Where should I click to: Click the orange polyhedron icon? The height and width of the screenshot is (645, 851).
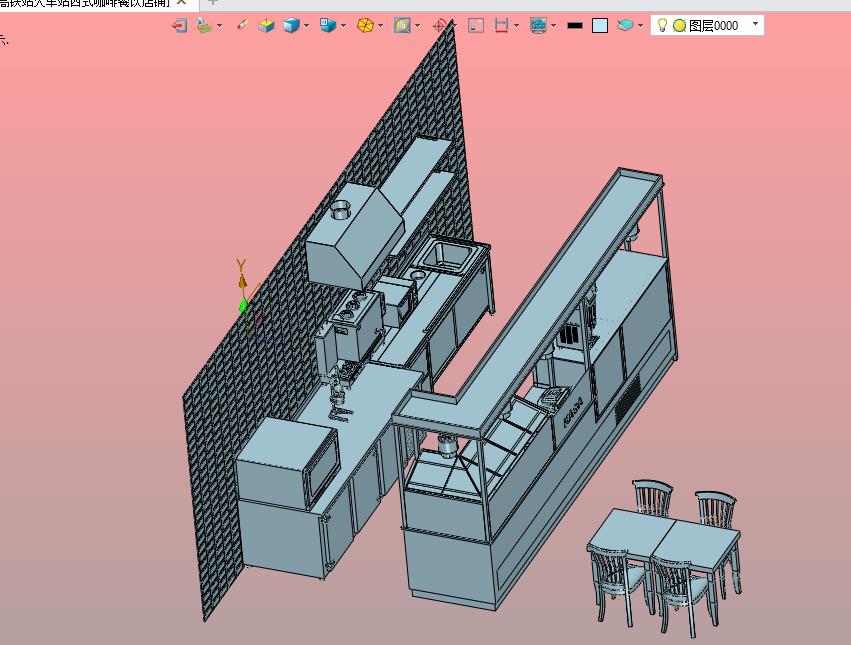coord(365,25)
